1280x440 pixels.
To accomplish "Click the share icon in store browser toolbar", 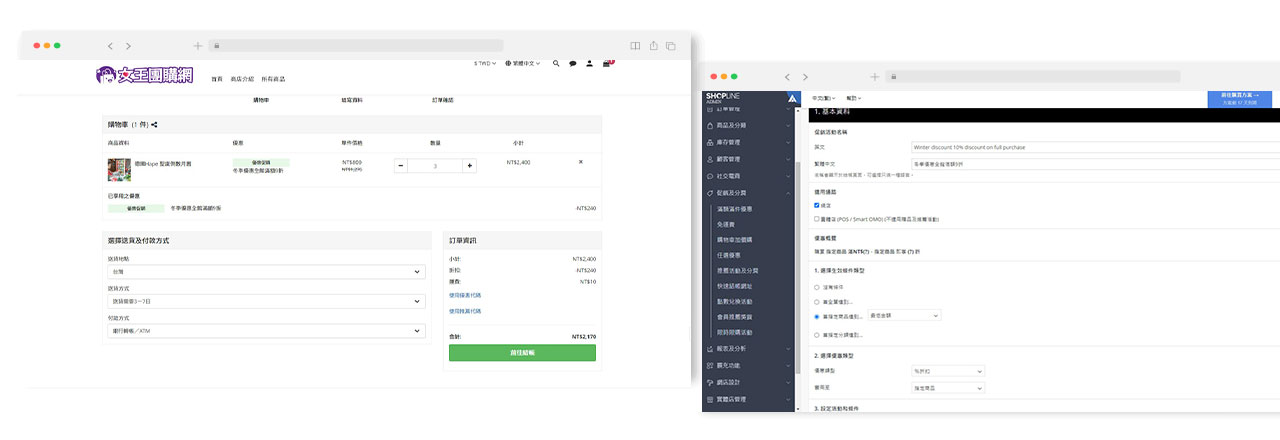I will pyautogui.click(x=653, y=46).
